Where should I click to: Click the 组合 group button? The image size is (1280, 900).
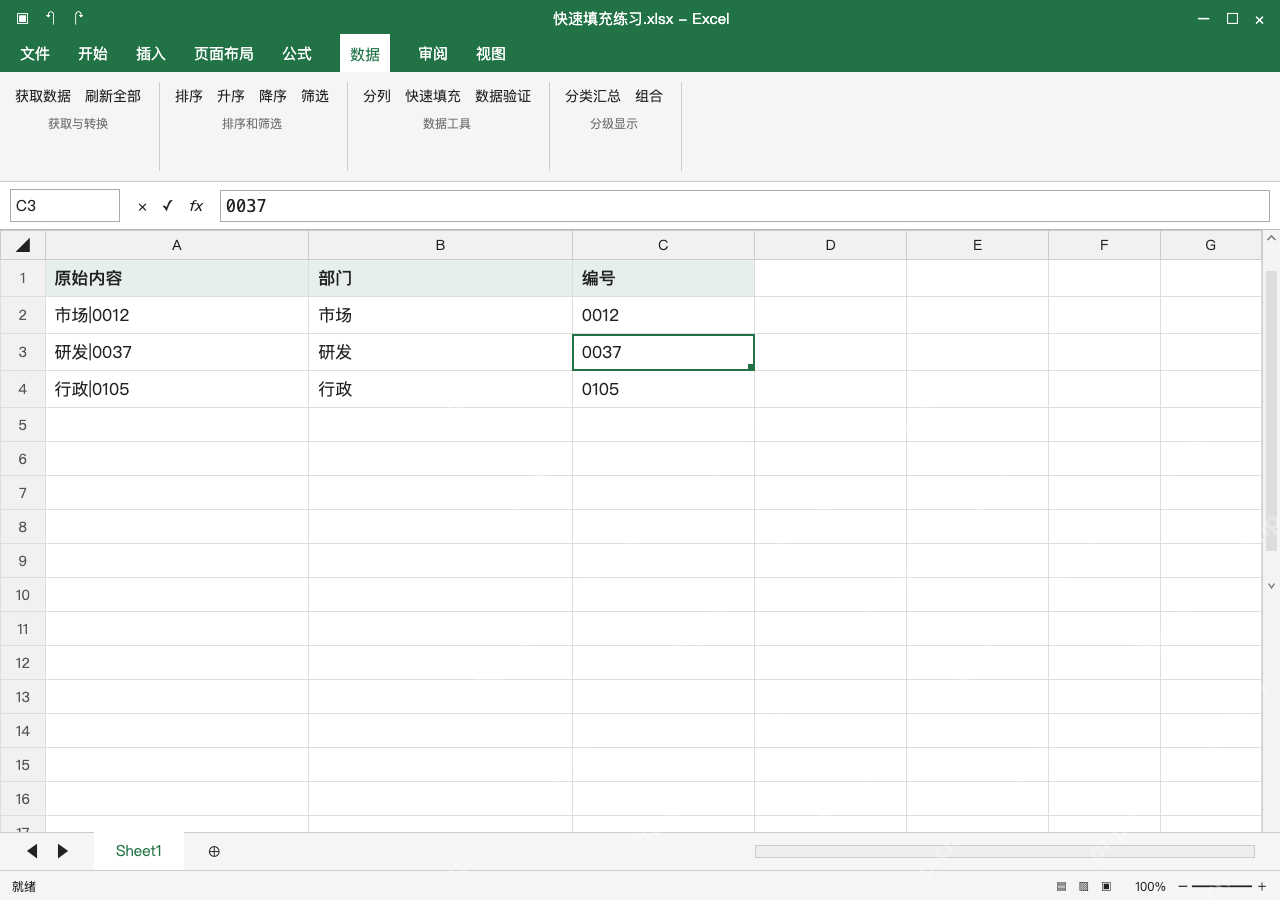649,96
